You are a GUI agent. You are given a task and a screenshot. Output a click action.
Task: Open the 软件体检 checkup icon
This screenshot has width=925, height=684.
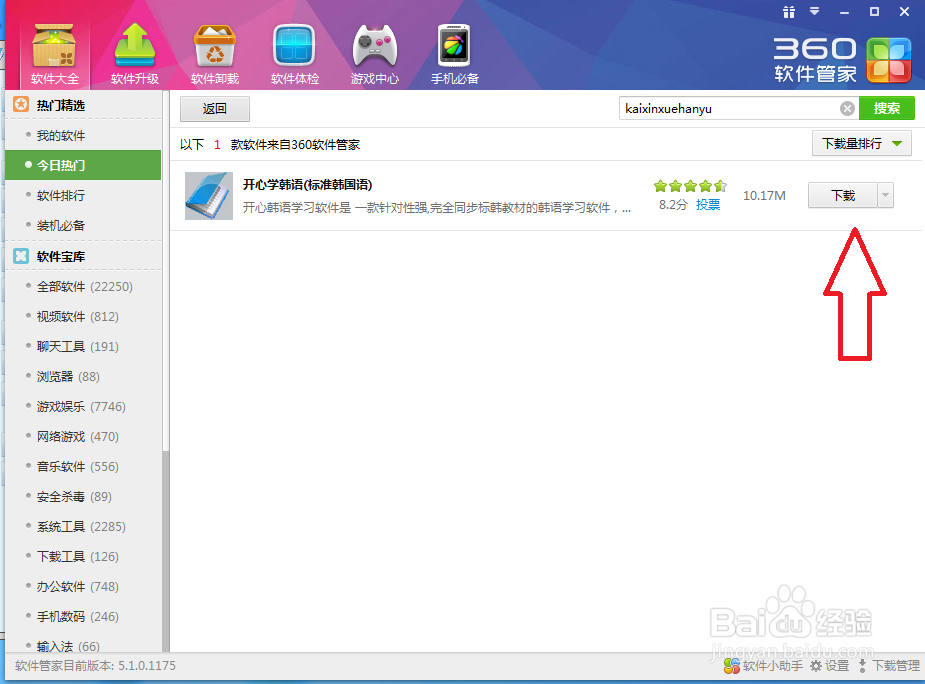pyautogui.click(x=294, y=54)
